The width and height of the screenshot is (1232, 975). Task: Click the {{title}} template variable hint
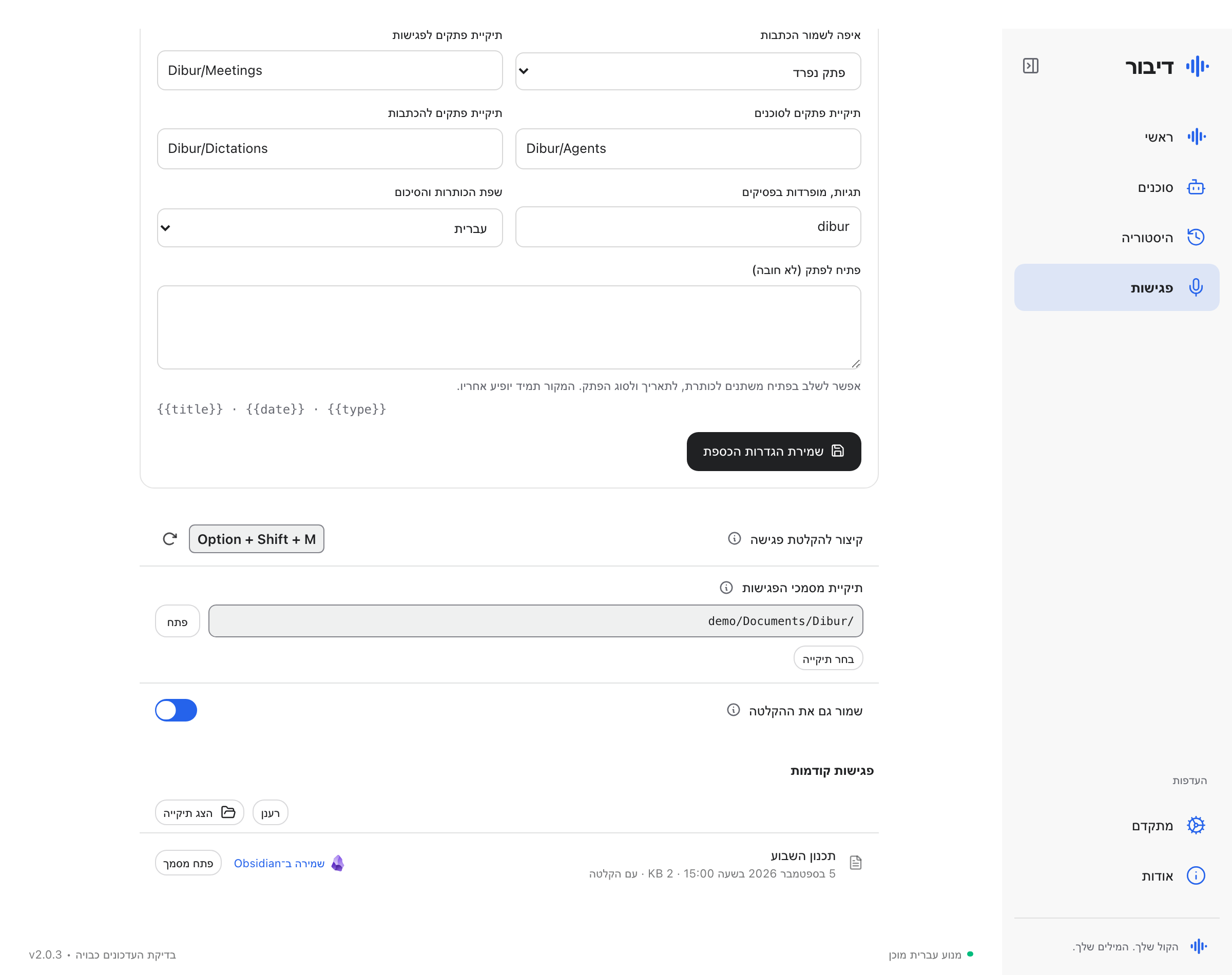click(x=189, y=410)
